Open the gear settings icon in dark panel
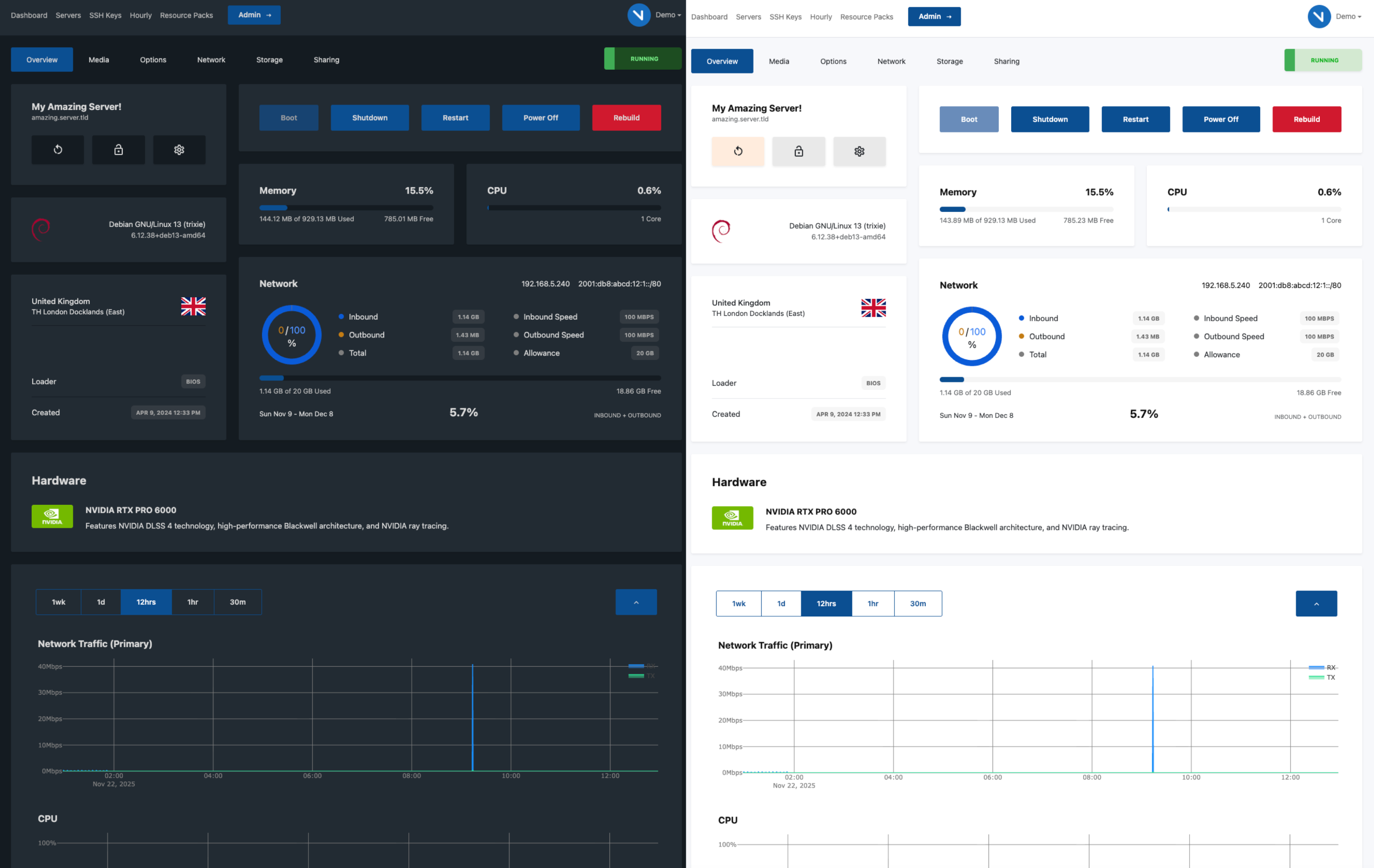This screenshot has width=1374, height=868. (x=179, y=150)
